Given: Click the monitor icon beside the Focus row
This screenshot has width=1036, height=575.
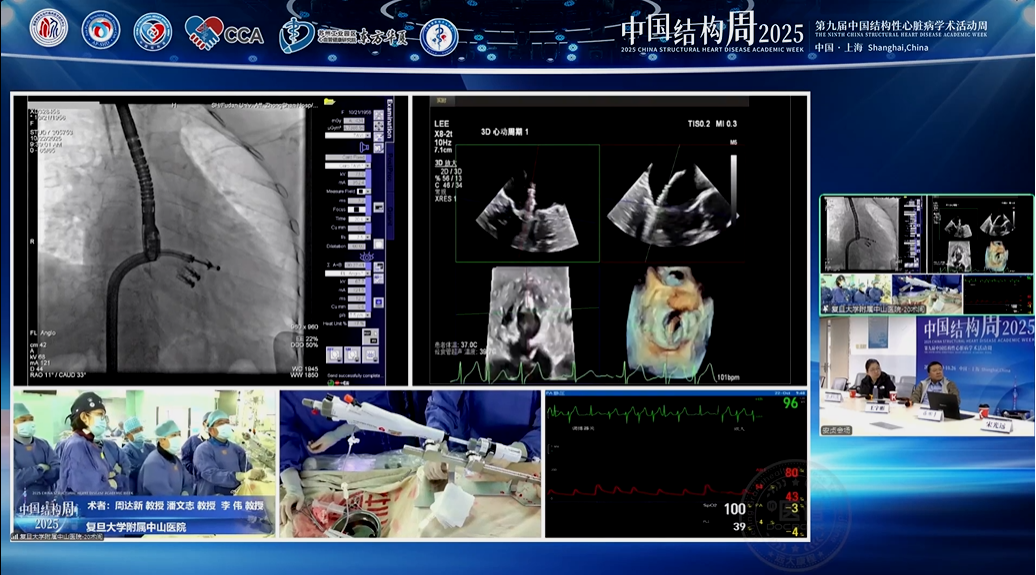Looking at the screenshot, I should [378, 208].
